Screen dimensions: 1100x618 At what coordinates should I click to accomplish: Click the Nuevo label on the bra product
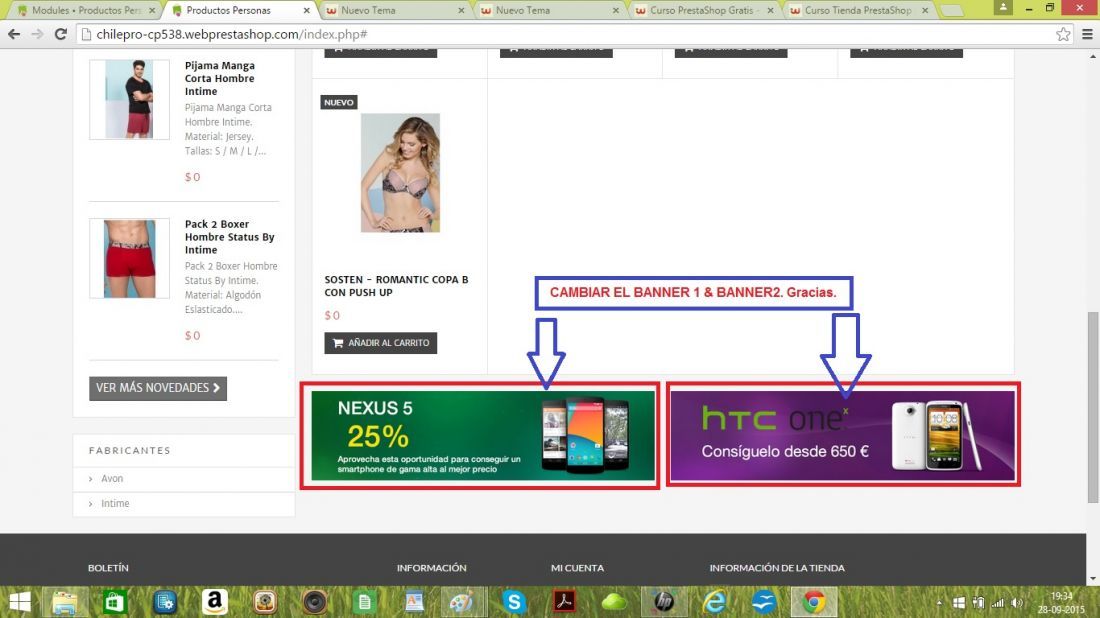[339, 102]
